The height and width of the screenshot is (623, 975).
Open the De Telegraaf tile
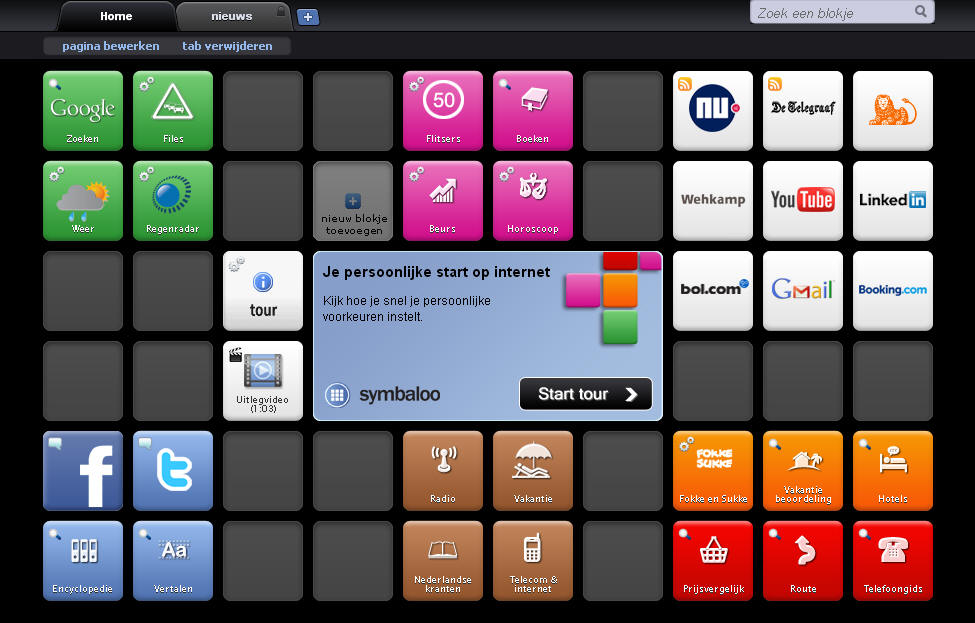803,111
